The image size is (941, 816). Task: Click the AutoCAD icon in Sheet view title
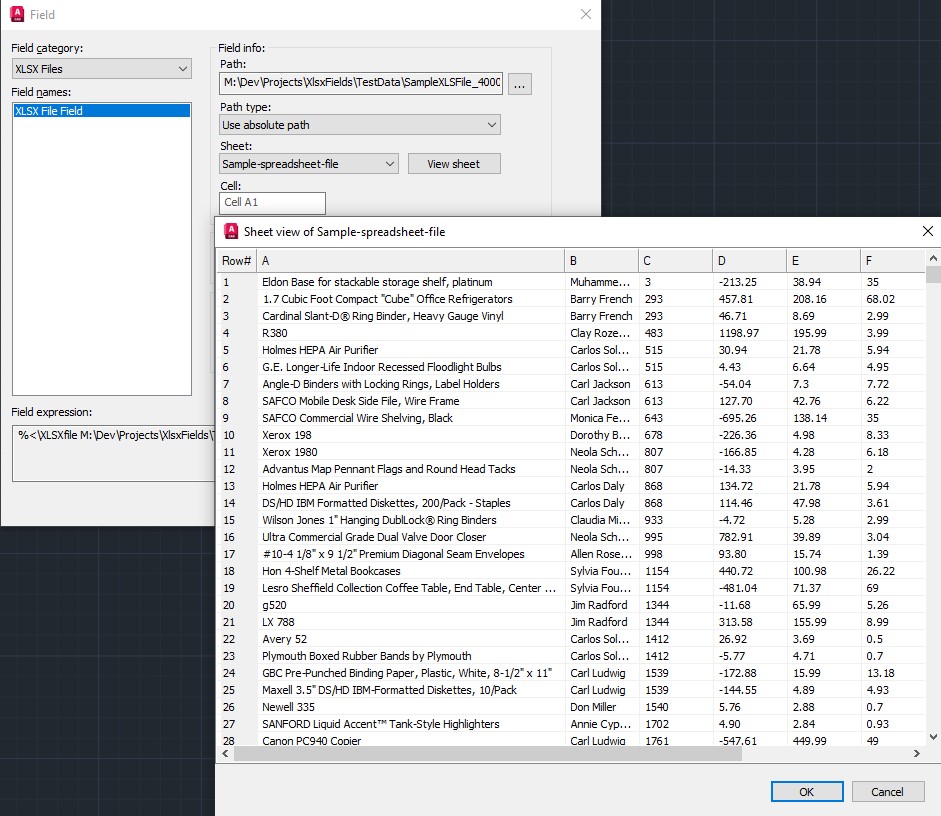point(230,231)
